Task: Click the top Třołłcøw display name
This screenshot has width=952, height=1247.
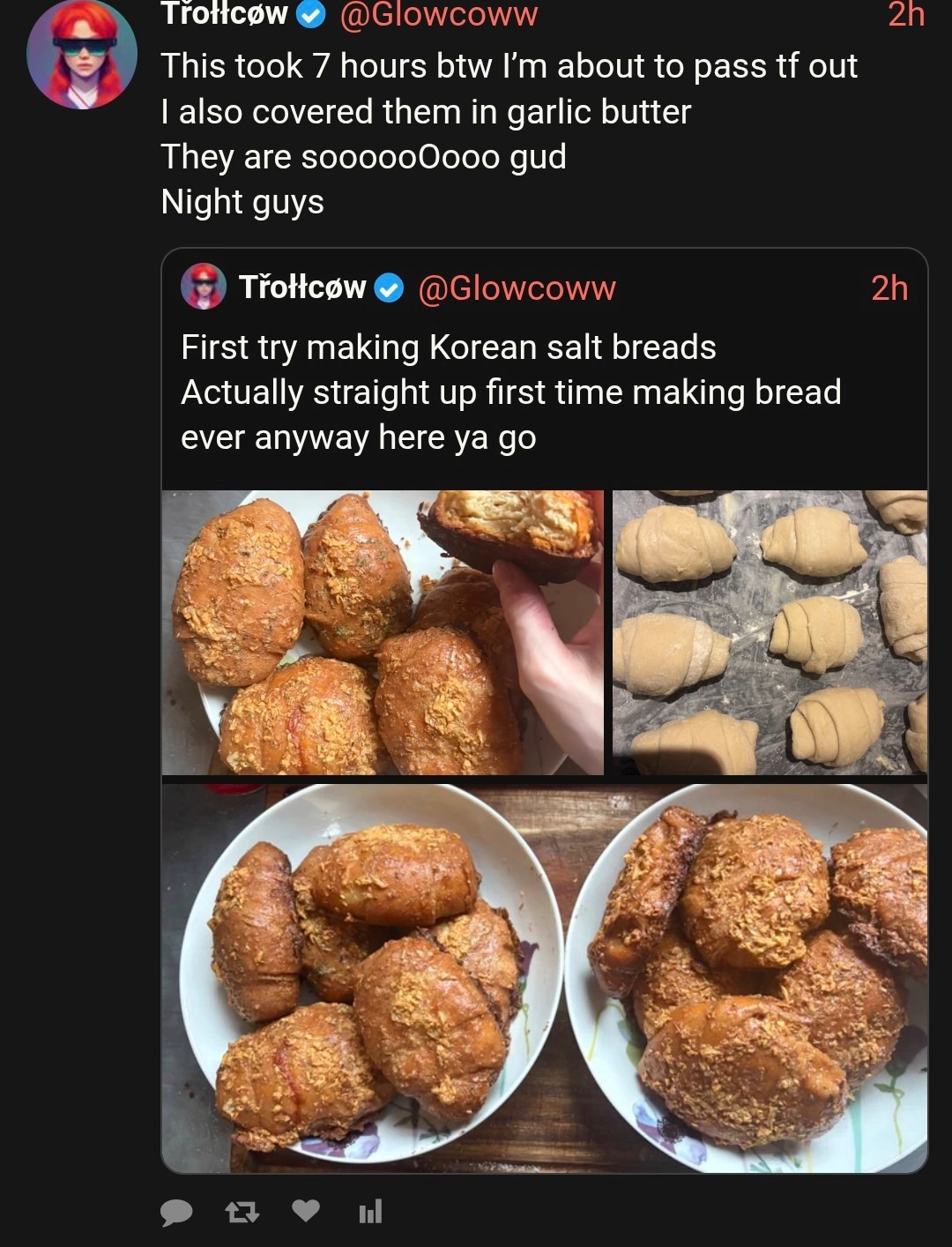Action: click(224, 13)
